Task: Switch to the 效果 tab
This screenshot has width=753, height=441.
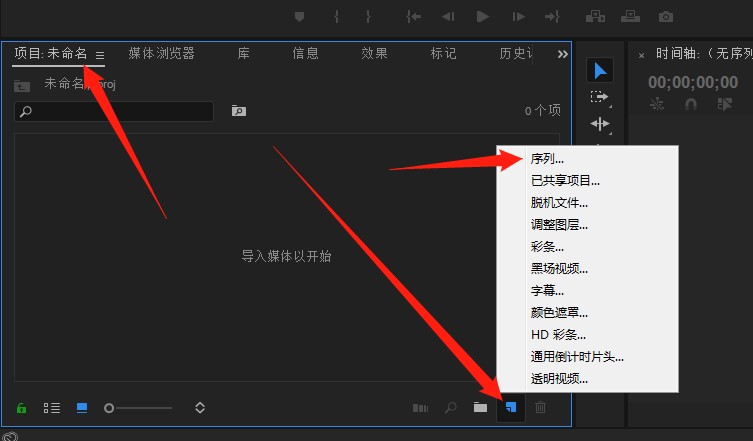Action: point(374,53)
